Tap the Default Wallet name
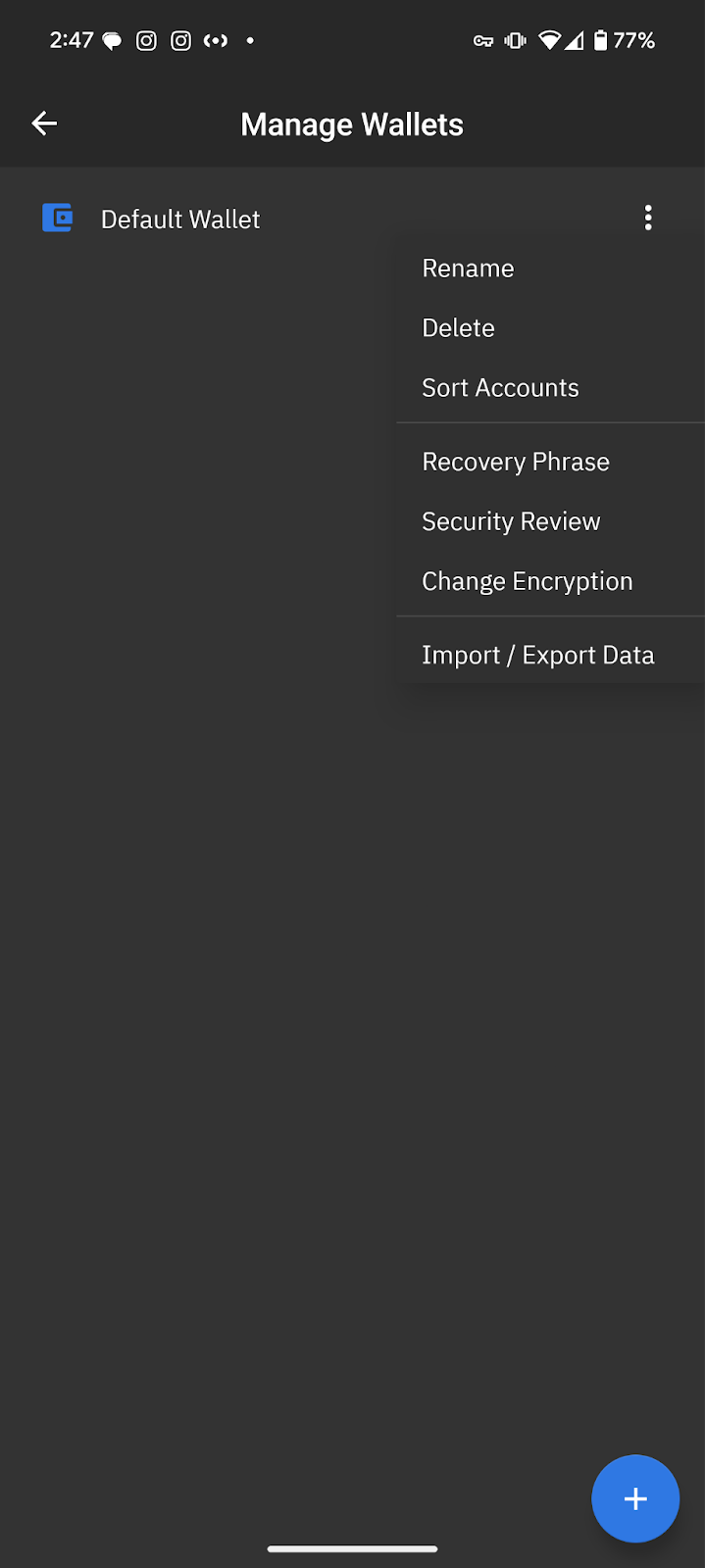Screen dimensions: 705x1568 coord(180,220)
